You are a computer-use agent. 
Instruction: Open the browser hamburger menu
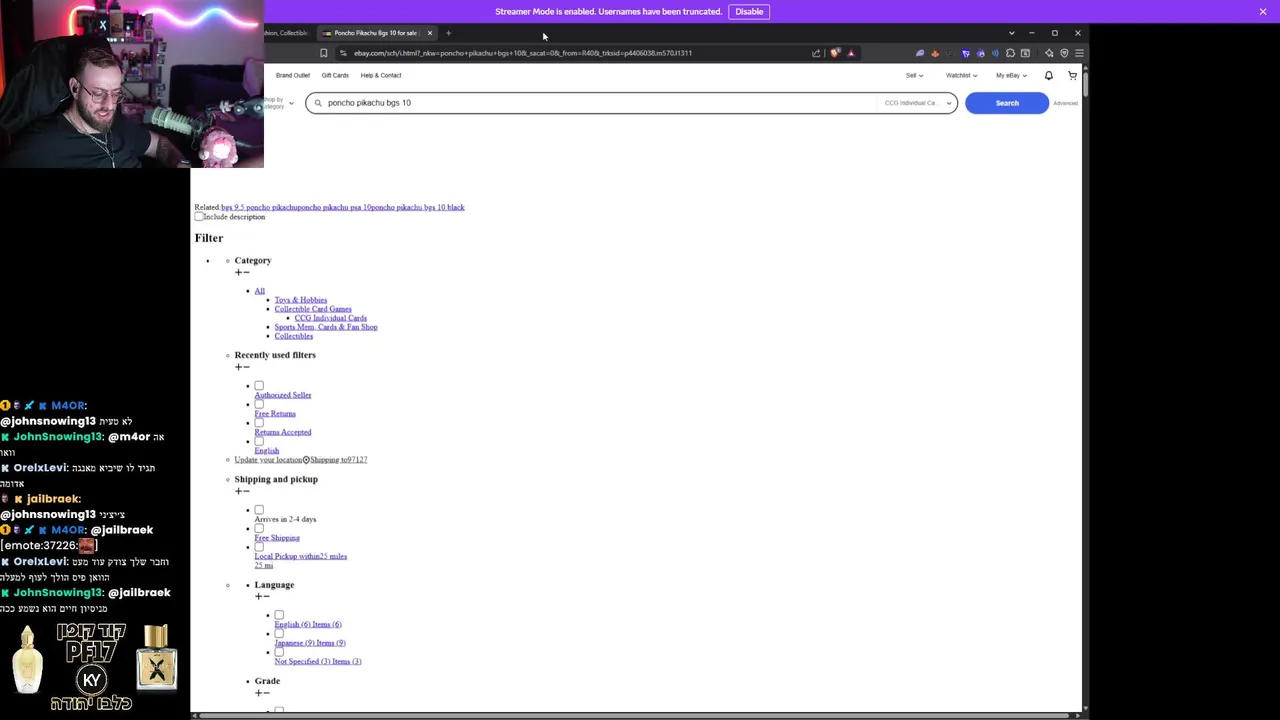1078,53
